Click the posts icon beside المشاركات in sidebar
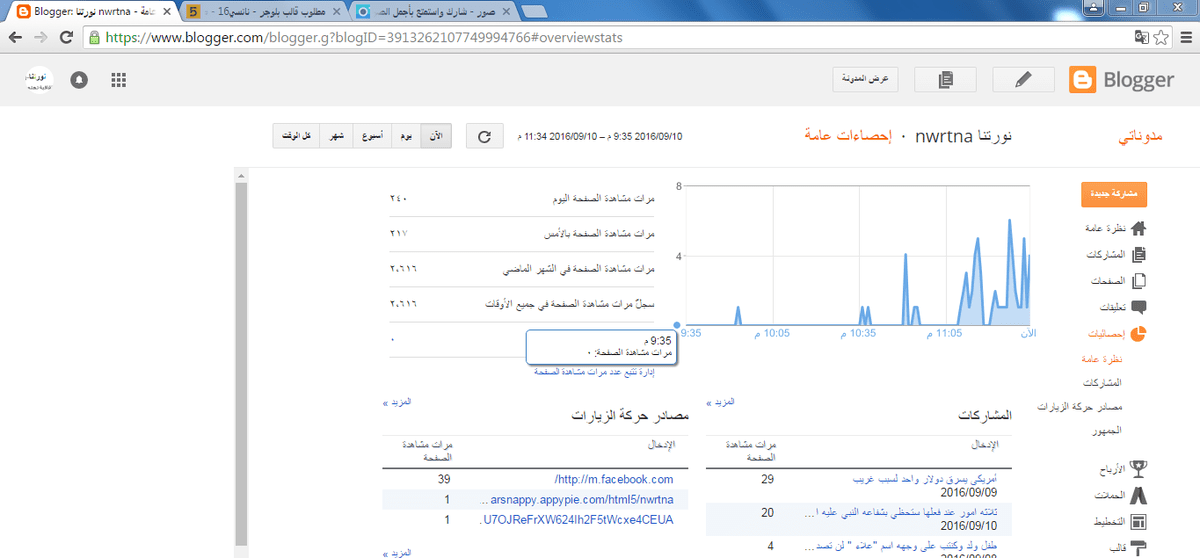 [x=1138, y=255]
